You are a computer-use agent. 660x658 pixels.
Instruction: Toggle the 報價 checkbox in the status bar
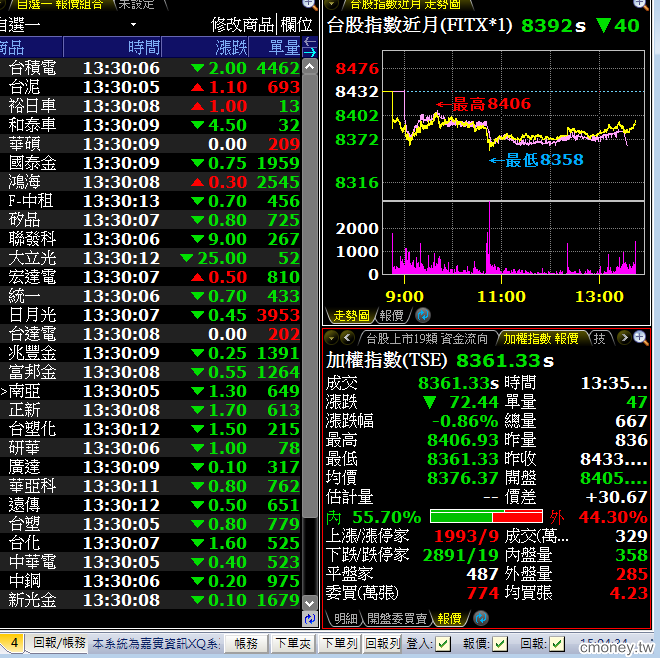pyautogui.click(x=500, y=643)
